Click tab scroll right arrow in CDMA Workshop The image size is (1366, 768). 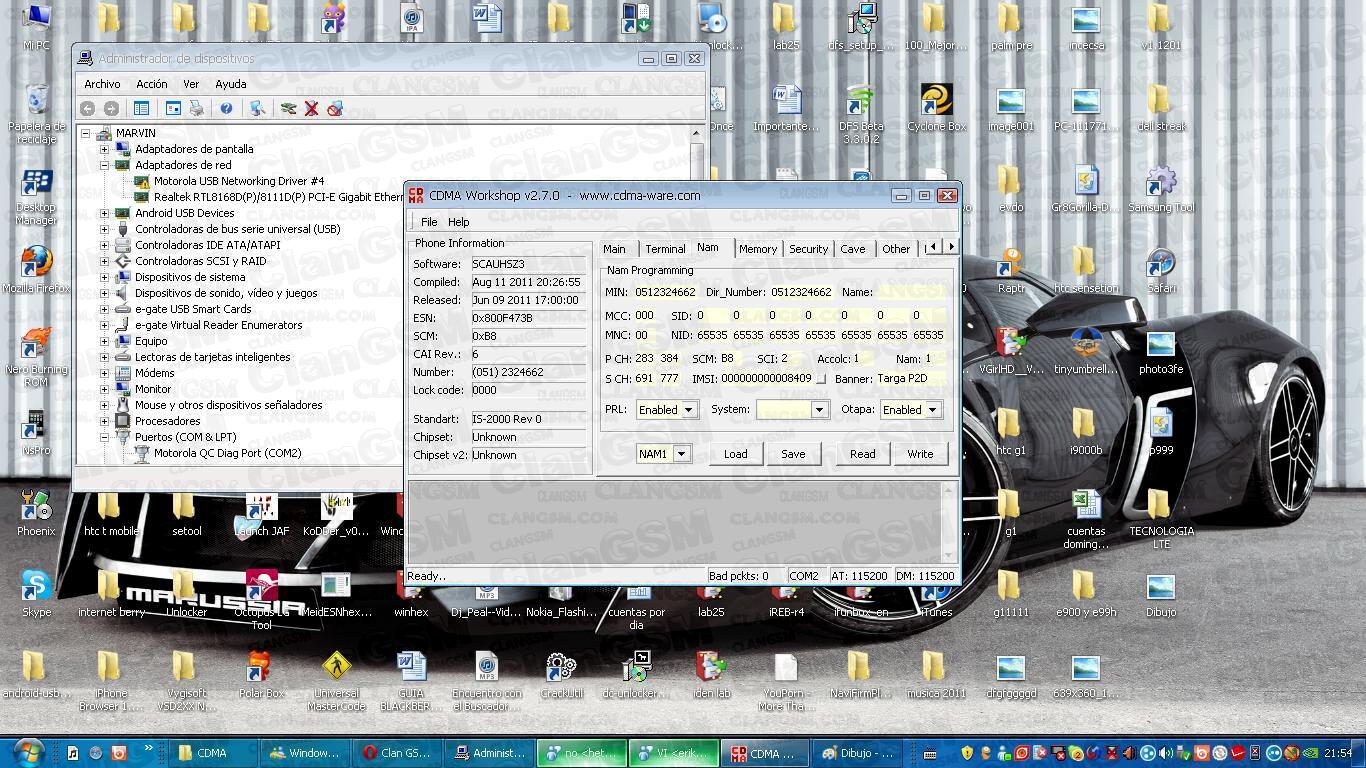pos(951,247)
